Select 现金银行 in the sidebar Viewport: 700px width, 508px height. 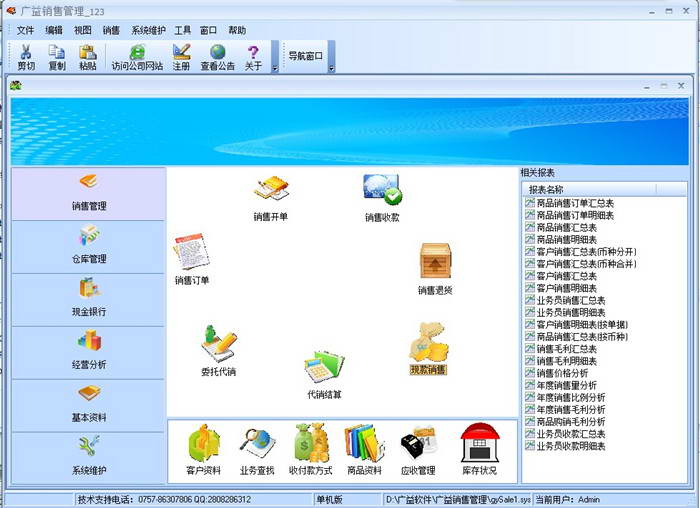pyautogui.click(x=88, y=300)
